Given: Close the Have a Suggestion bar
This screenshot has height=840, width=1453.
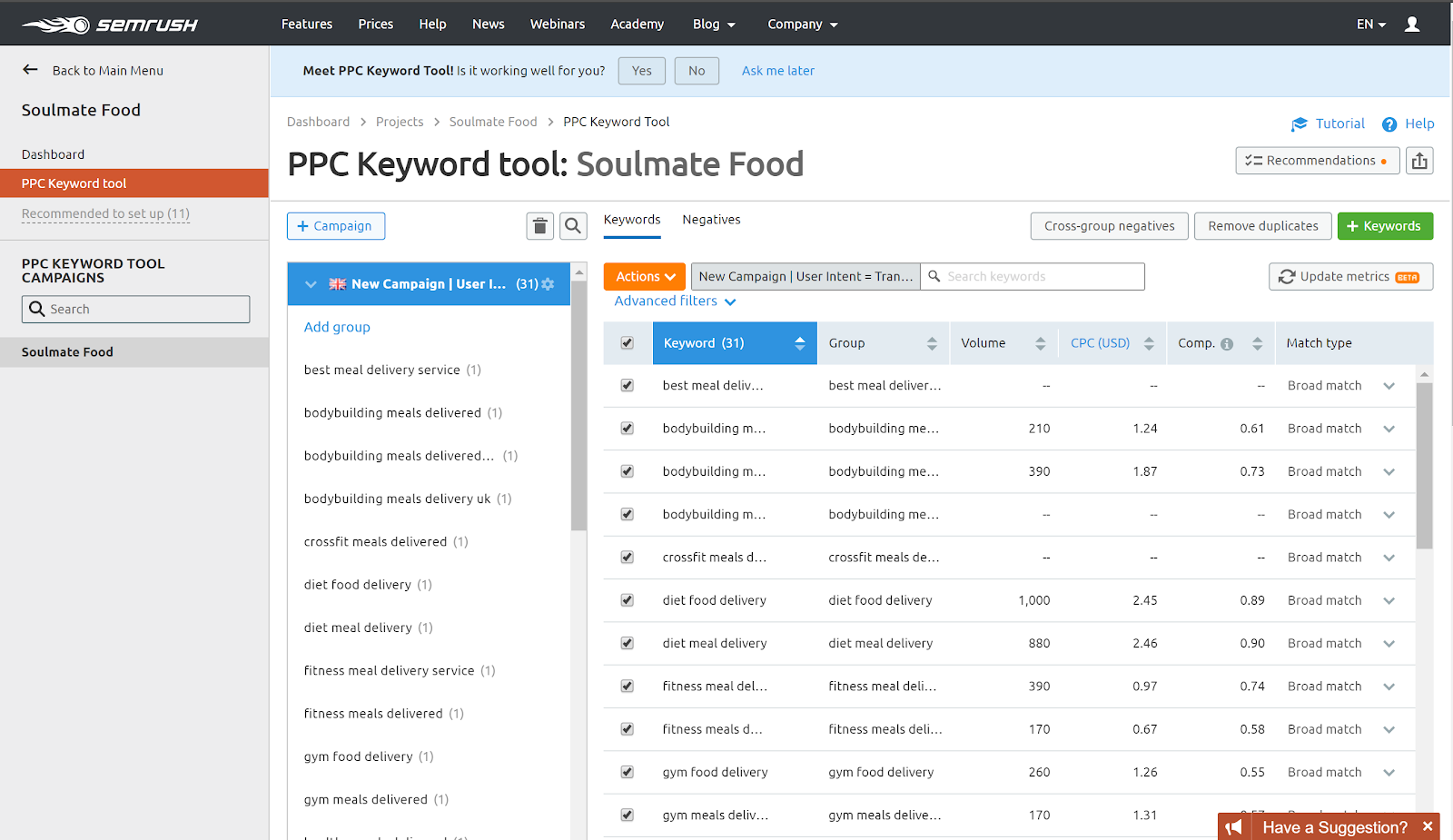Looking at the screenshot, I should coord(1428,826).
